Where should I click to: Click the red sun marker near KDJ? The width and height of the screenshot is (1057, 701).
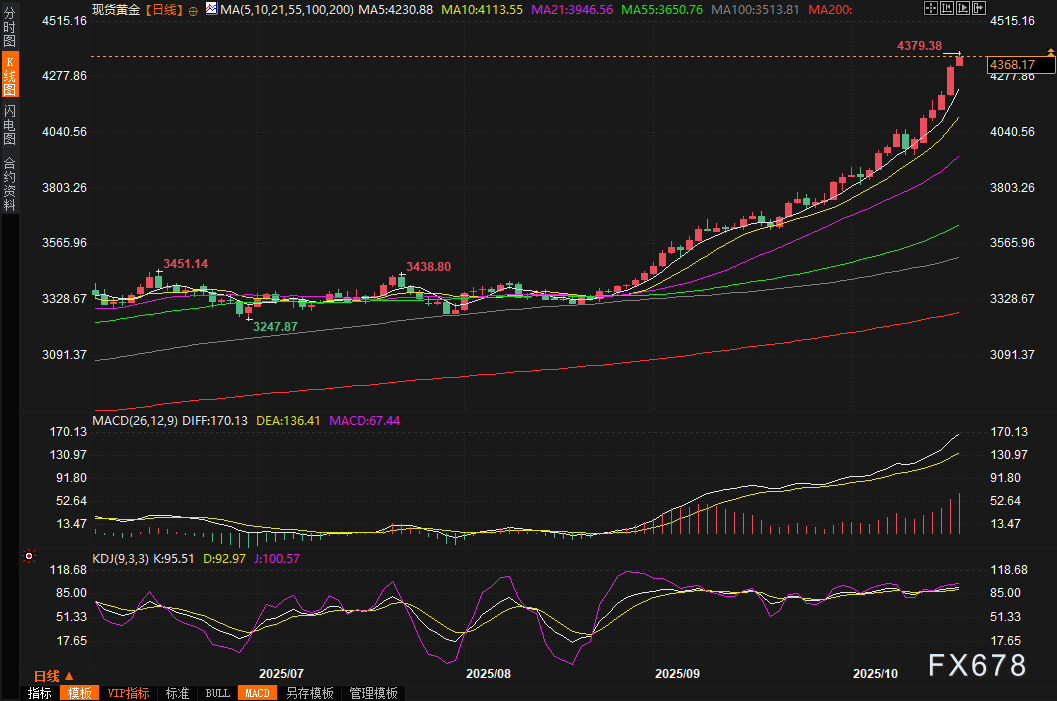(29, 556)
